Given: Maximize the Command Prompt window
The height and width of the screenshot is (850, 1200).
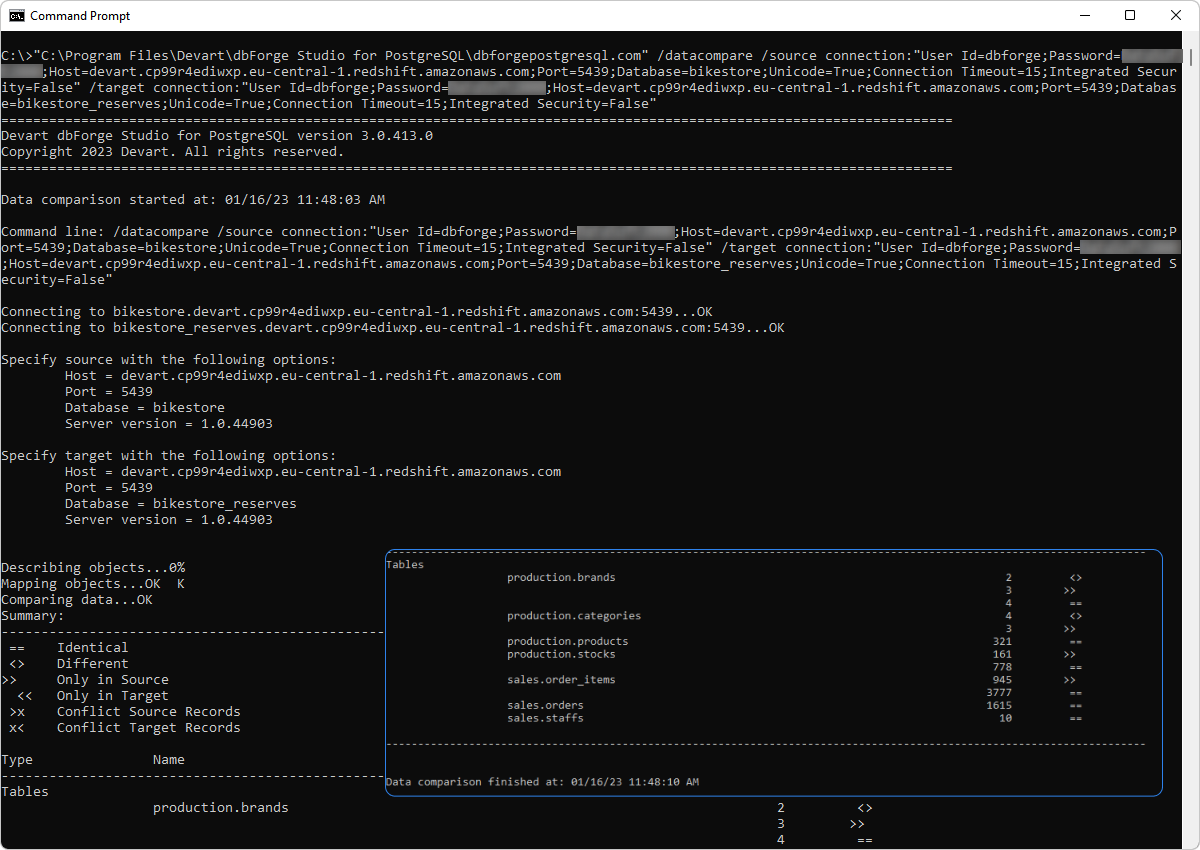Looking at the screenshot, I should [x=1130, y=16].
